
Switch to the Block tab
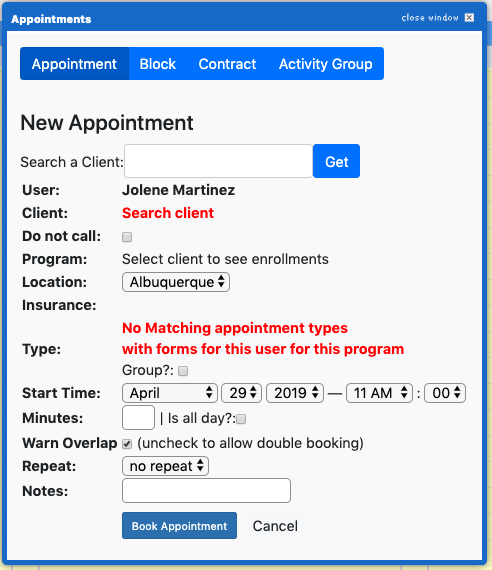[157, 64]
